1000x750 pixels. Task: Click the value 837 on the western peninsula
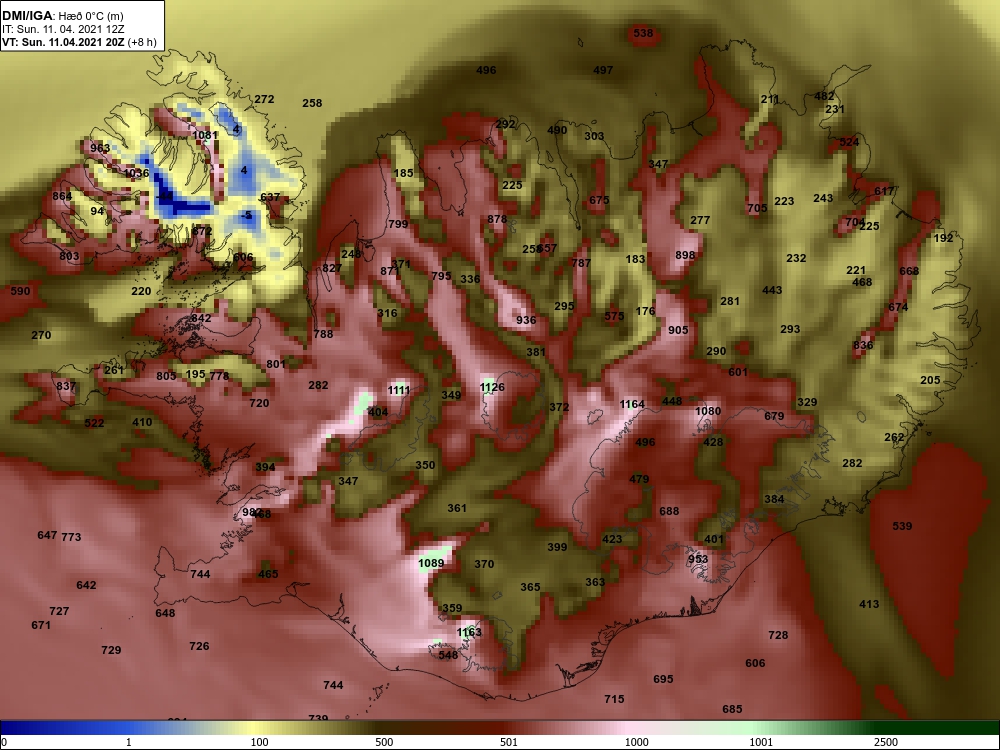[66, 386]
